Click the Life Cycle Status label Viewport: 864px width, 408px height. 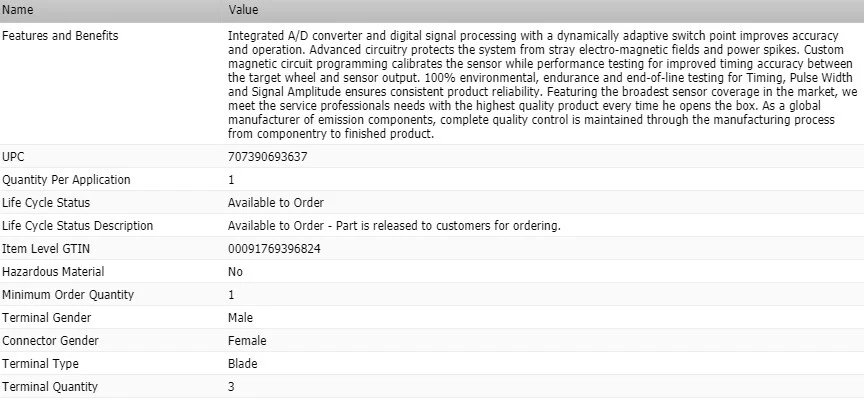pos(47,203)
